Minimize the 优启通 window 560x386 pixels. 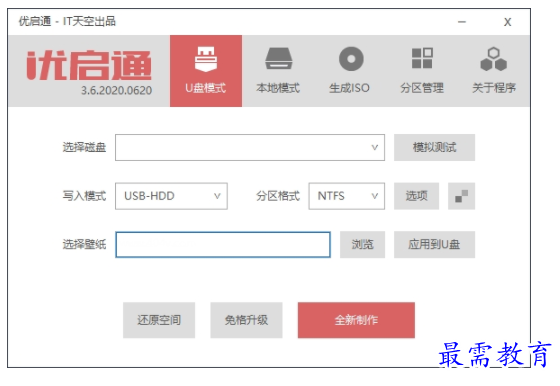click(x=462, y=22)
